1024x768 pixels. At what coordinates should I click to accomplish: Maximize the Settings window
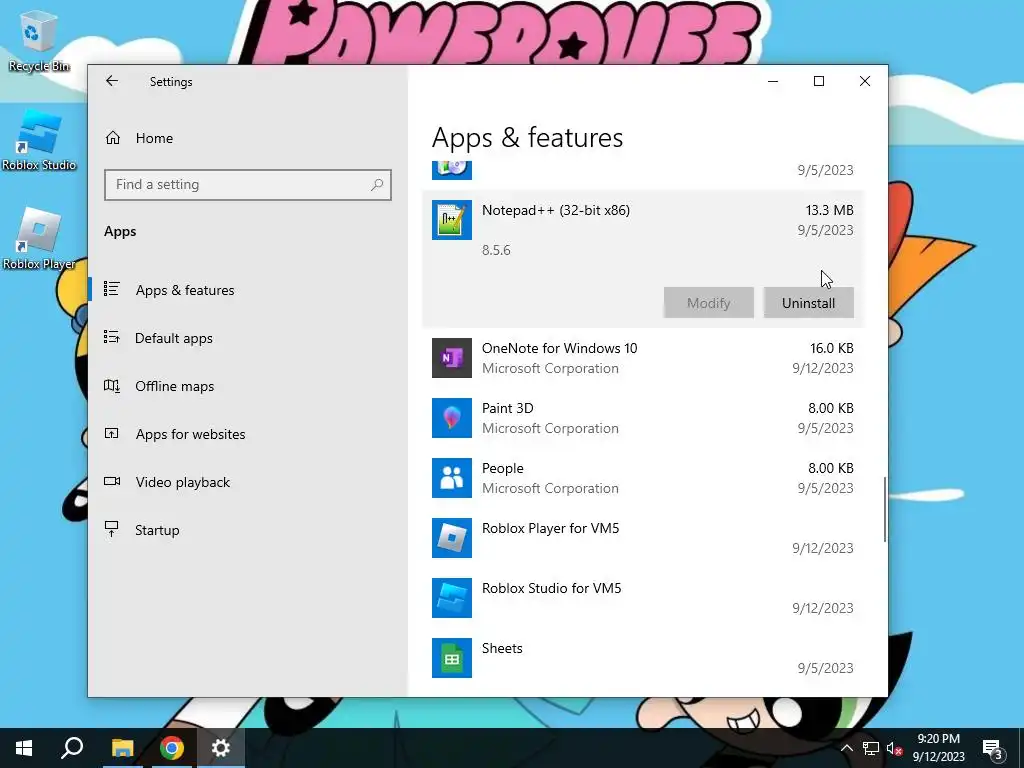[x=819, y=81]
